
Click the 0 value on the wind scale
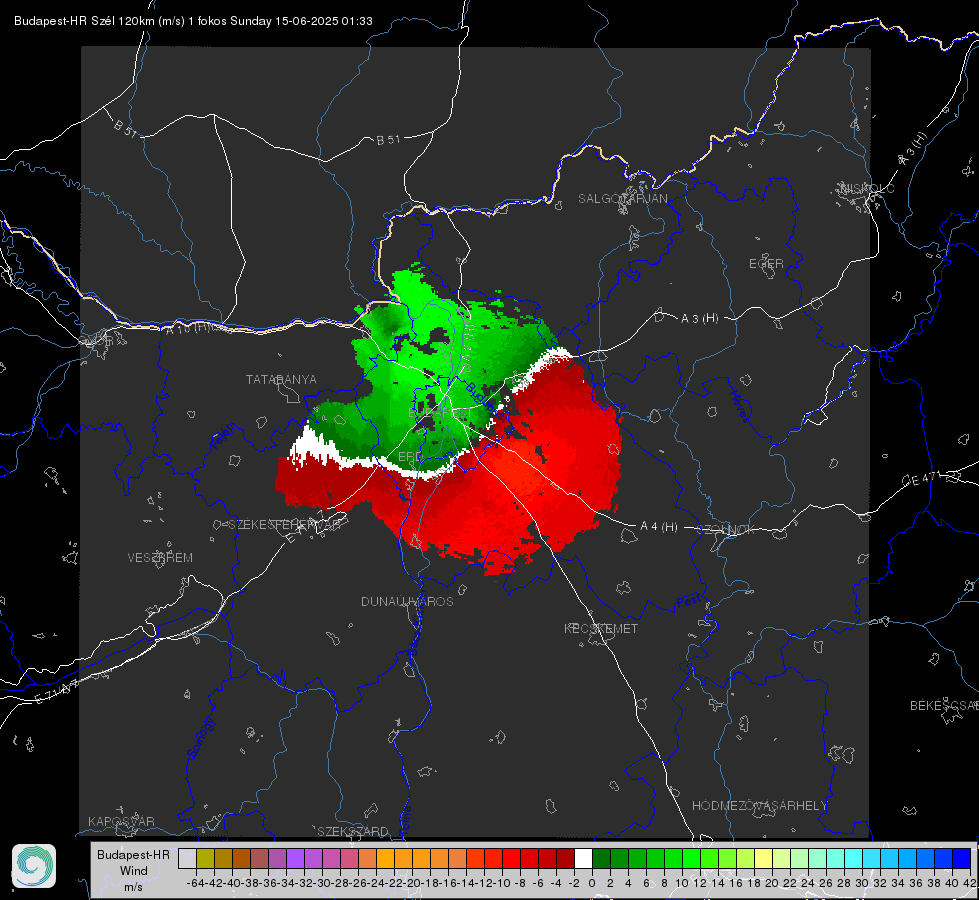[x=592, y=883]
